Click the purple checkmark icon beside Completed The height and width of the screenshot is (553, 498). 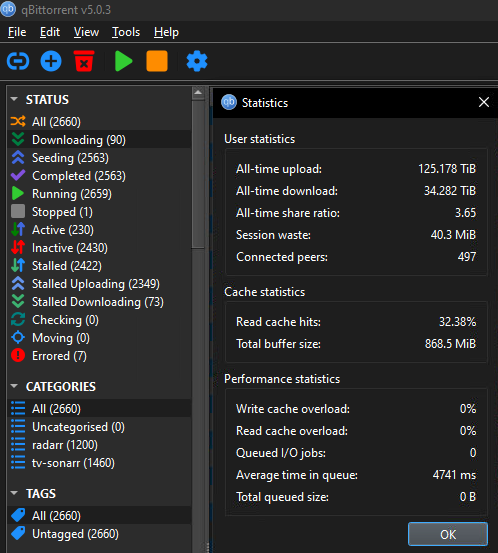point(18,175)
